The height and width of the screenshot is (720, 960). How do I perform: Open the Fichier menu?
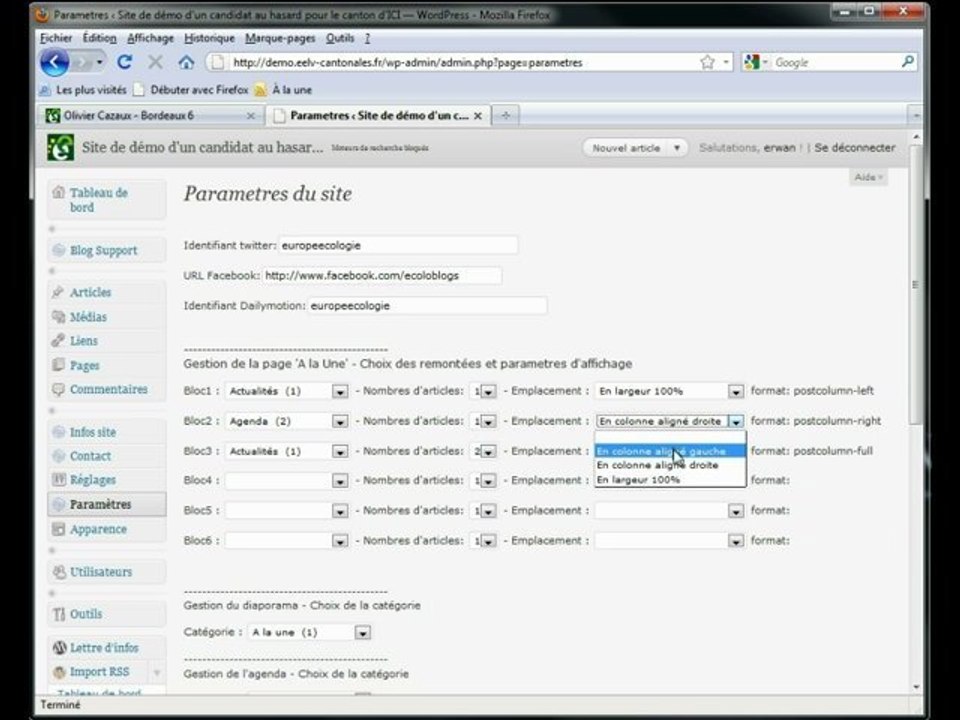(x=56, y=38)
